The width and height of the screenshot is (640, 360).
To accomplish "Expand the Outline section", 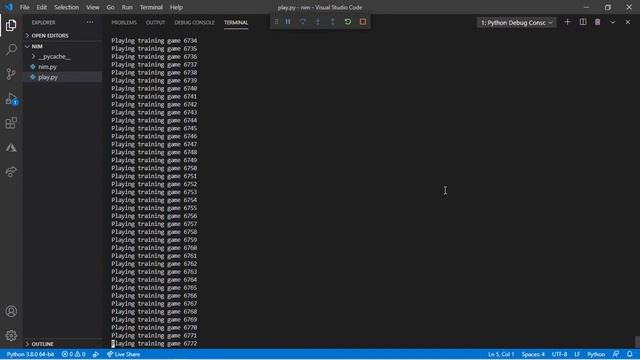I will click(x=62, y=344).
